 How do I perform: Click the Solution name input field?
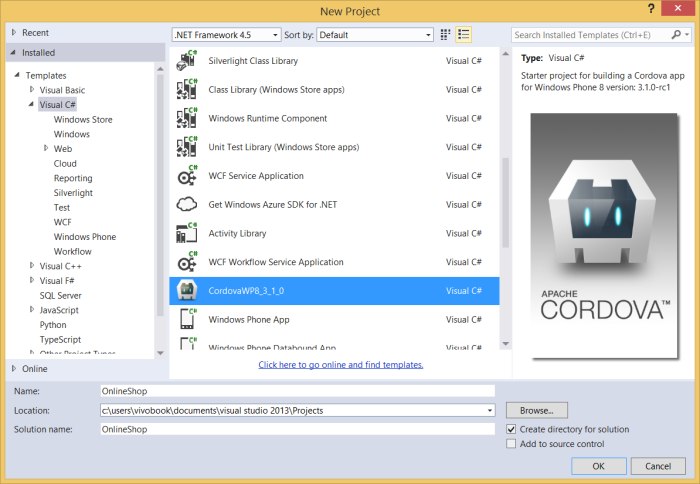[x=297, y=429]
